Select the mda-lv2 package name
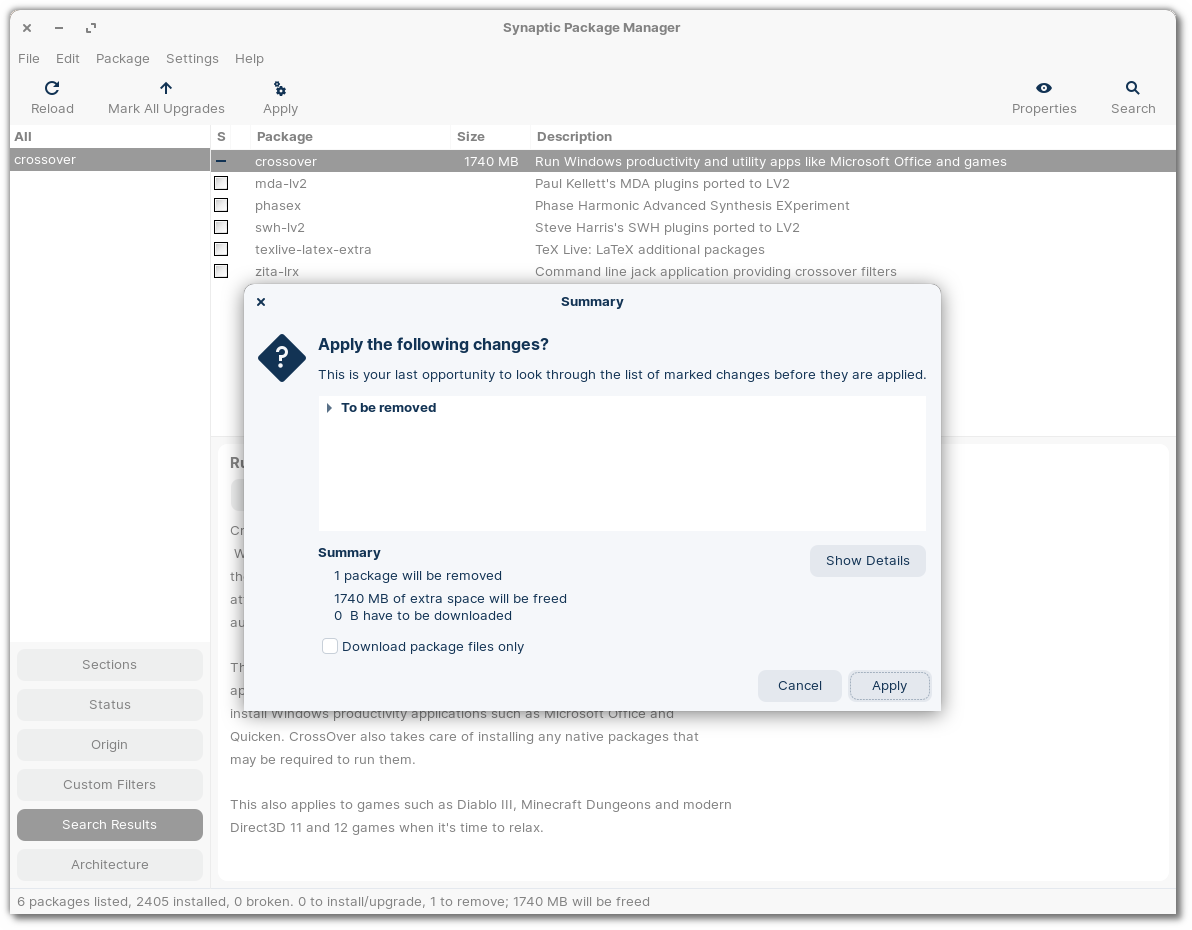This screenshot has width=1192, height=930. (x=281, y=183)
